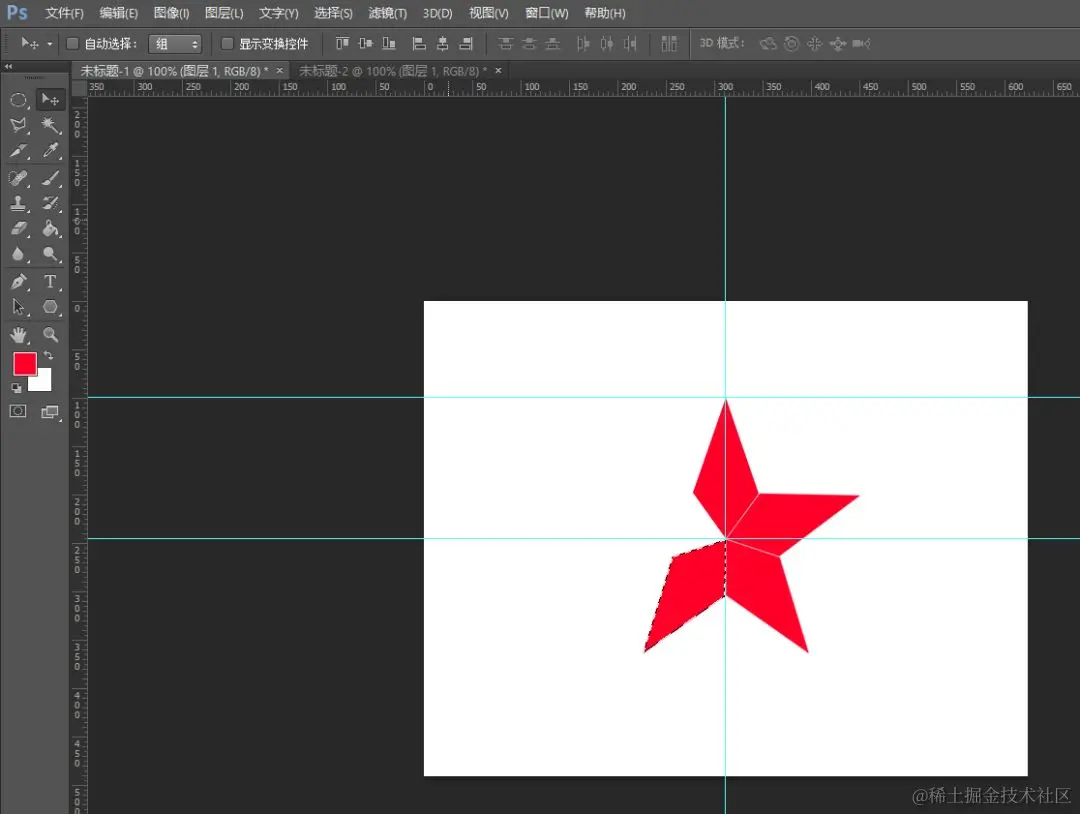Open the 编辑(E) menu
The height and width of the screenshot is (814, 1080).
118,13
